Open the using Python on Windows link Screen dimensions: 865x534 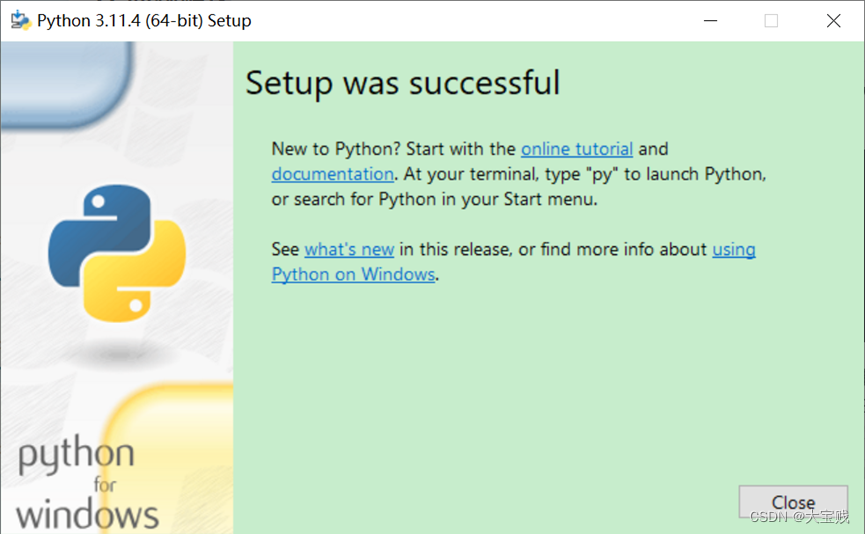click(353, 274)
